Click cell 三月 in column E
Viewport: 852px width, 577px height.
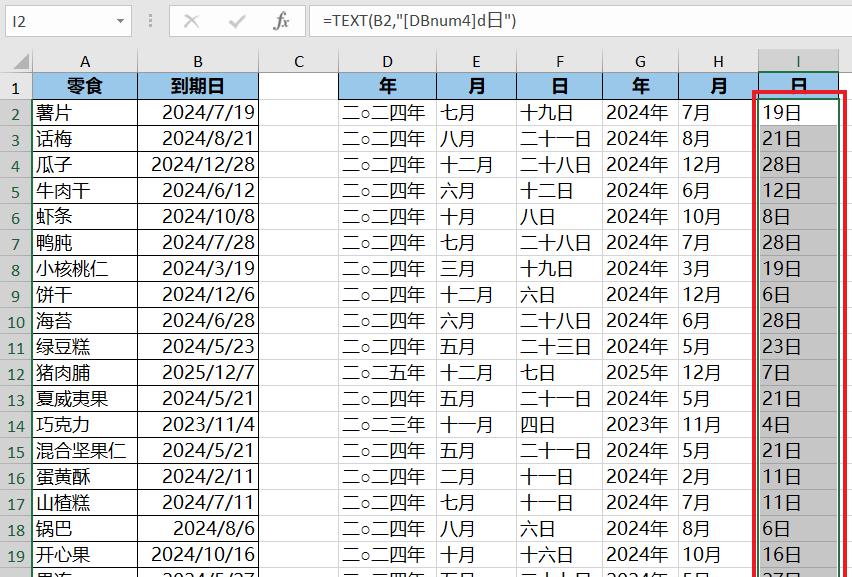476,268
